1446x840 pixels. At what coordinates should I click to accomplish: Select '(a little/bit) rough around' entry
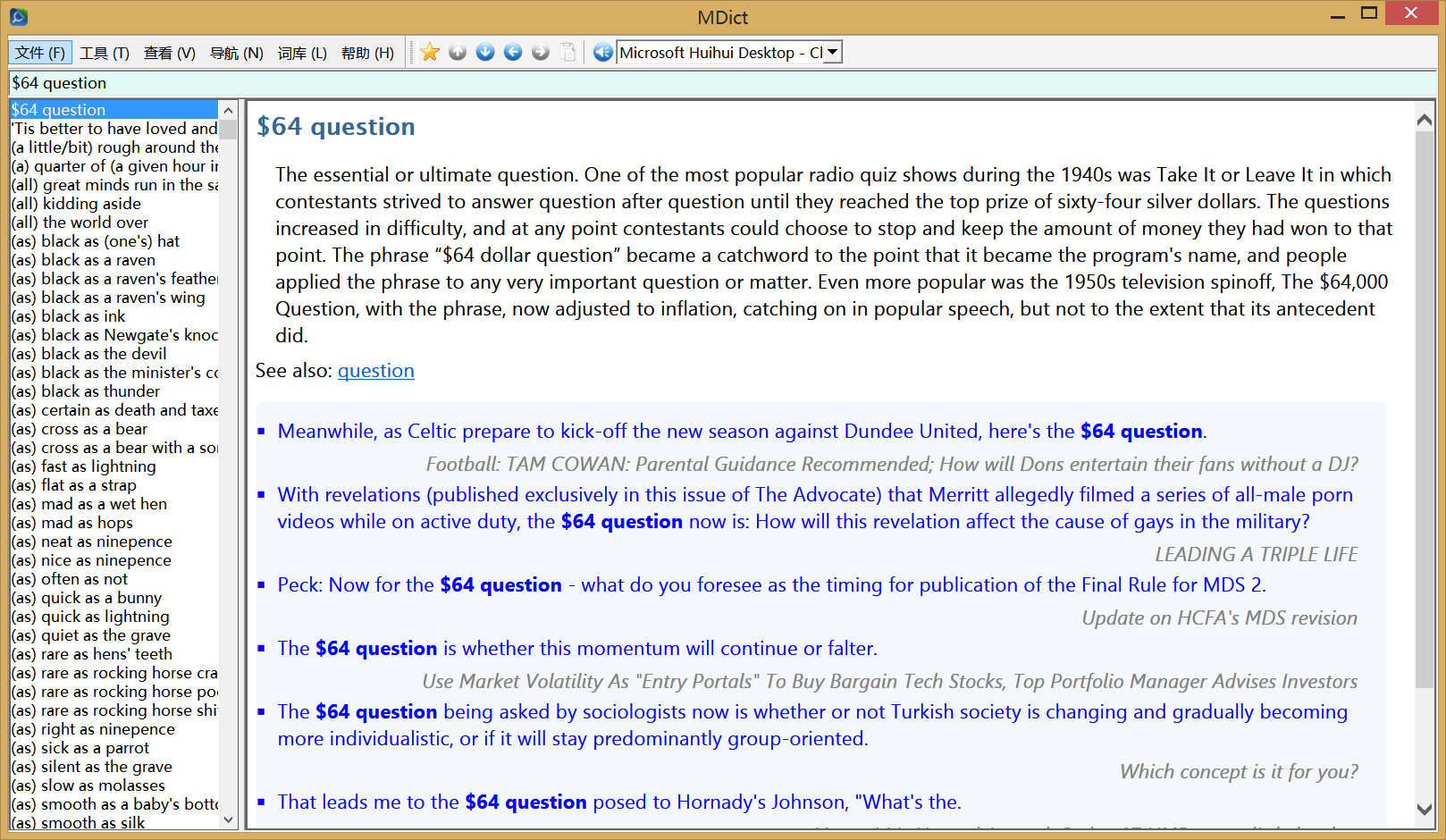click(113, 147)
